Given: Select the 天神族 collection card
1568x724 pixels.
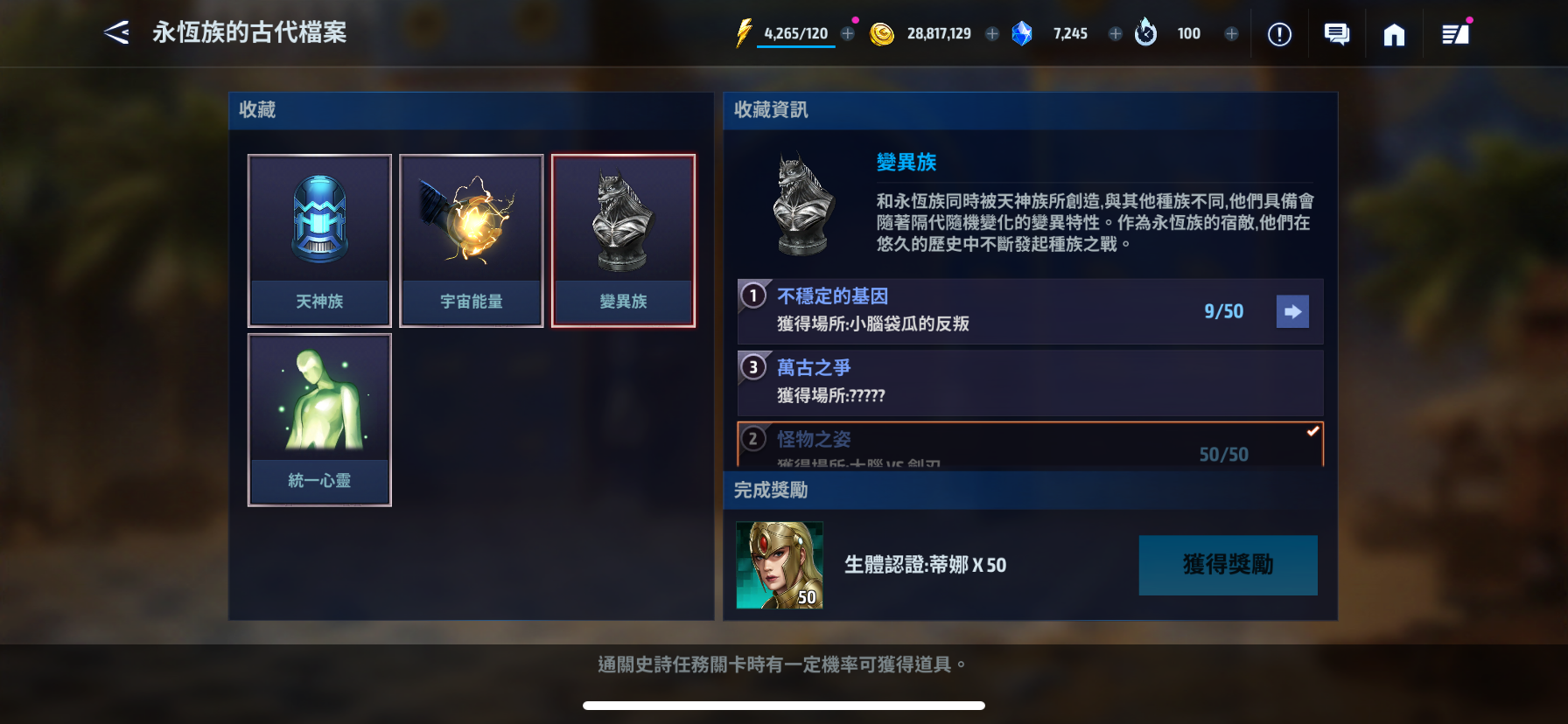Looking at the screenshot, I should tap(319, 240).
